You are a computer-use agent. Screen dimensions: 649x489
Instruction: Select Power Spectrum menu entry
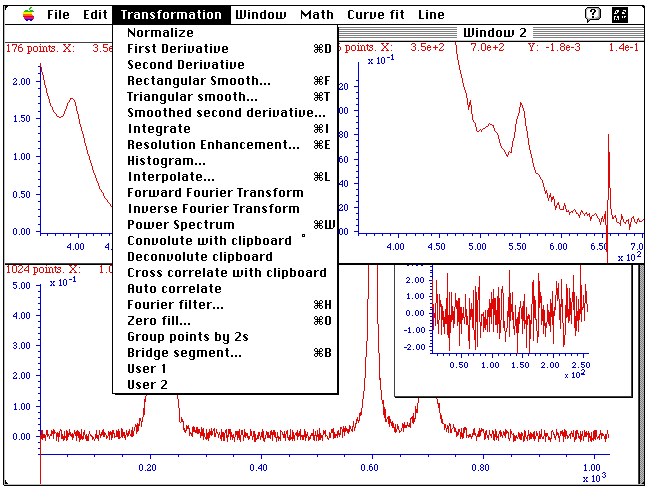[180, 225]
